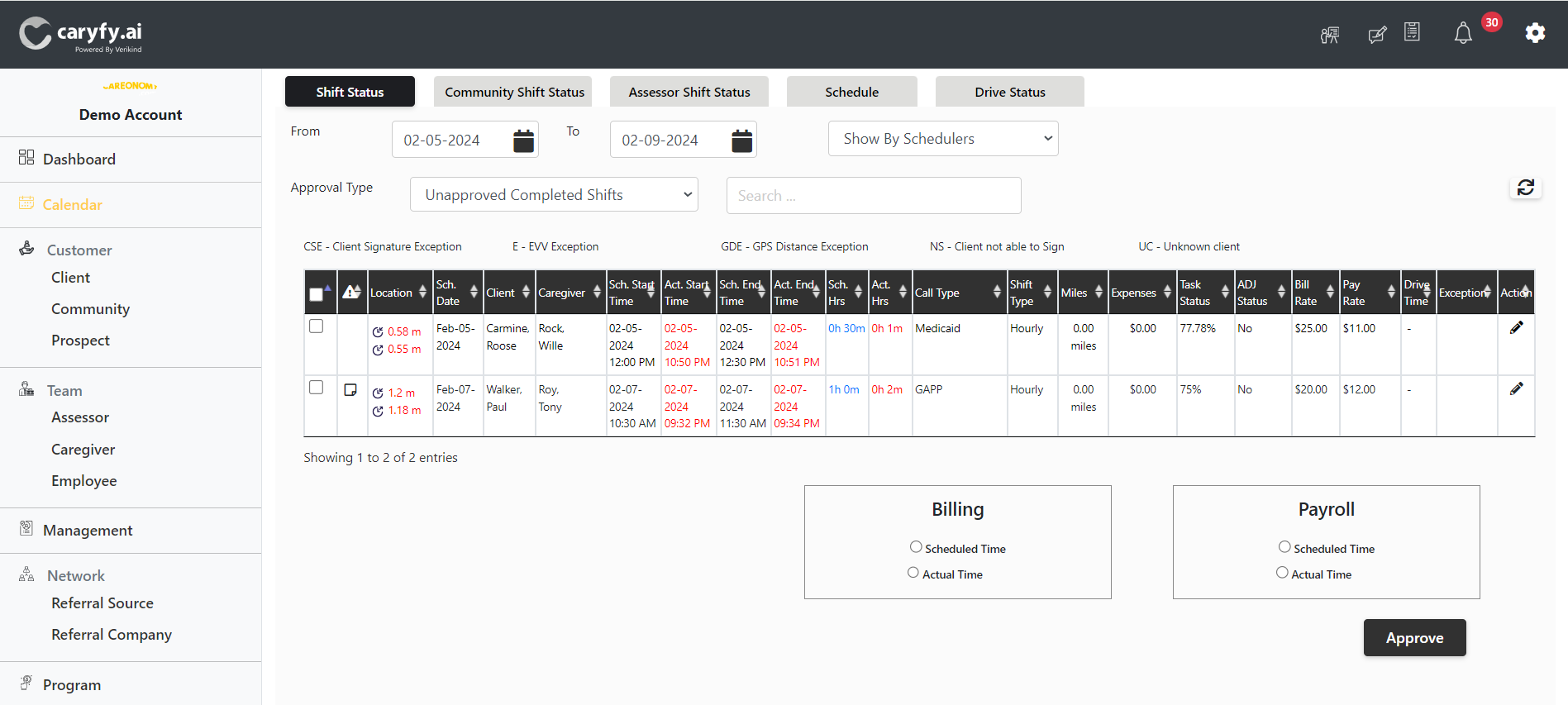
Task: Open the settings gear
Action: [x=1535, y=33]
